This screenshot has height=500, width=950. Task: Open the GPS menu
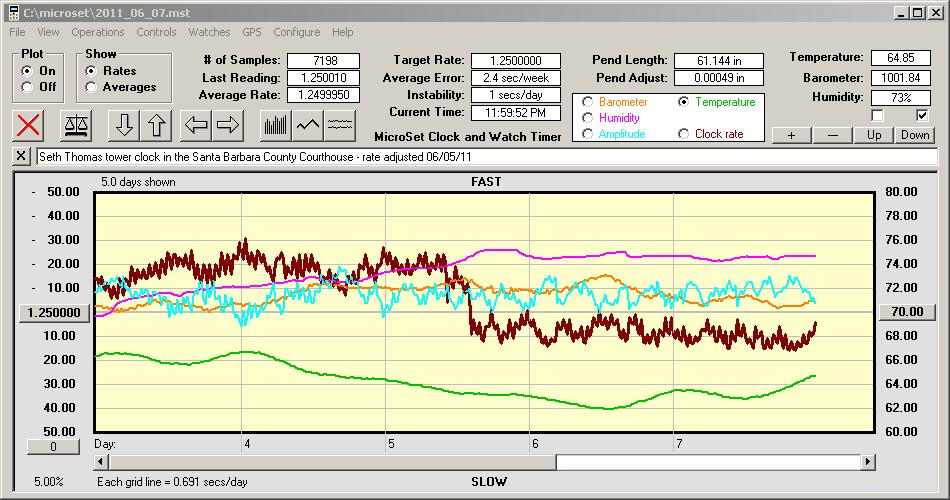(251, 32)
